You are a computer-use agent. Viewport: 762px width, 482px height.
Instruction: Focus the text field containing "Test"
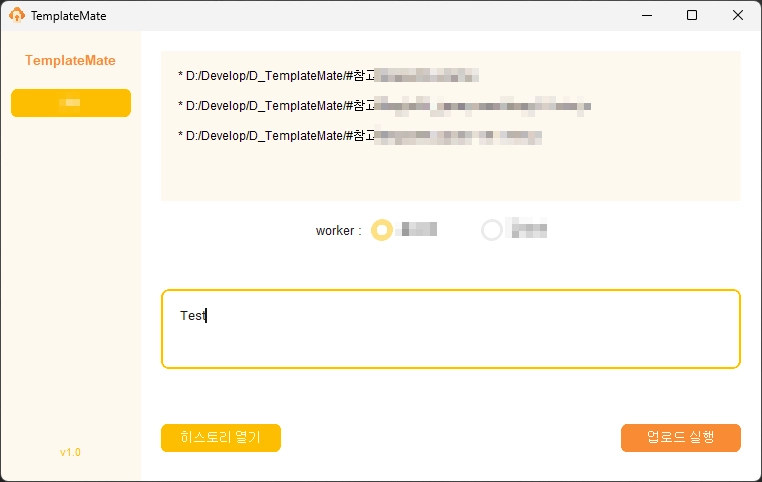[450, 329]
